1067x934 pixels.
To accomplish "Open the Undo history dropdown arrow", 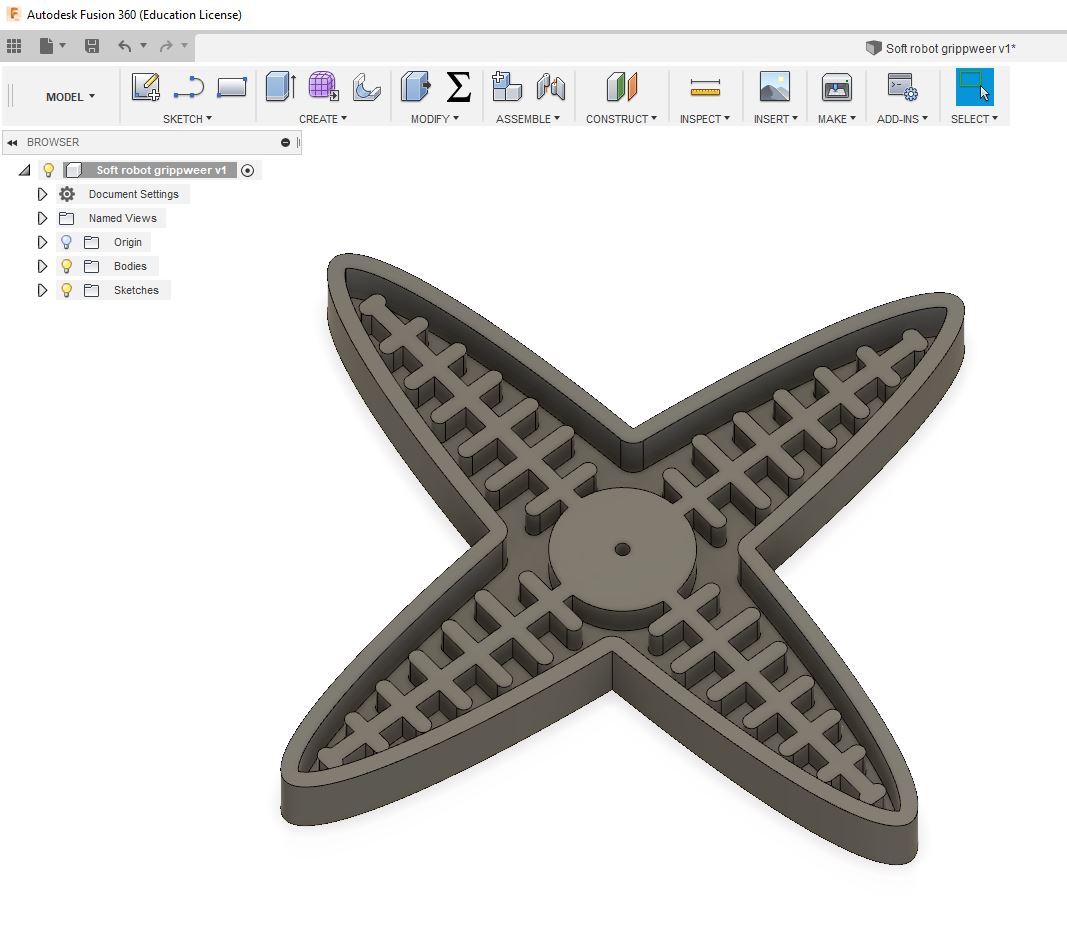I will 144,46.
